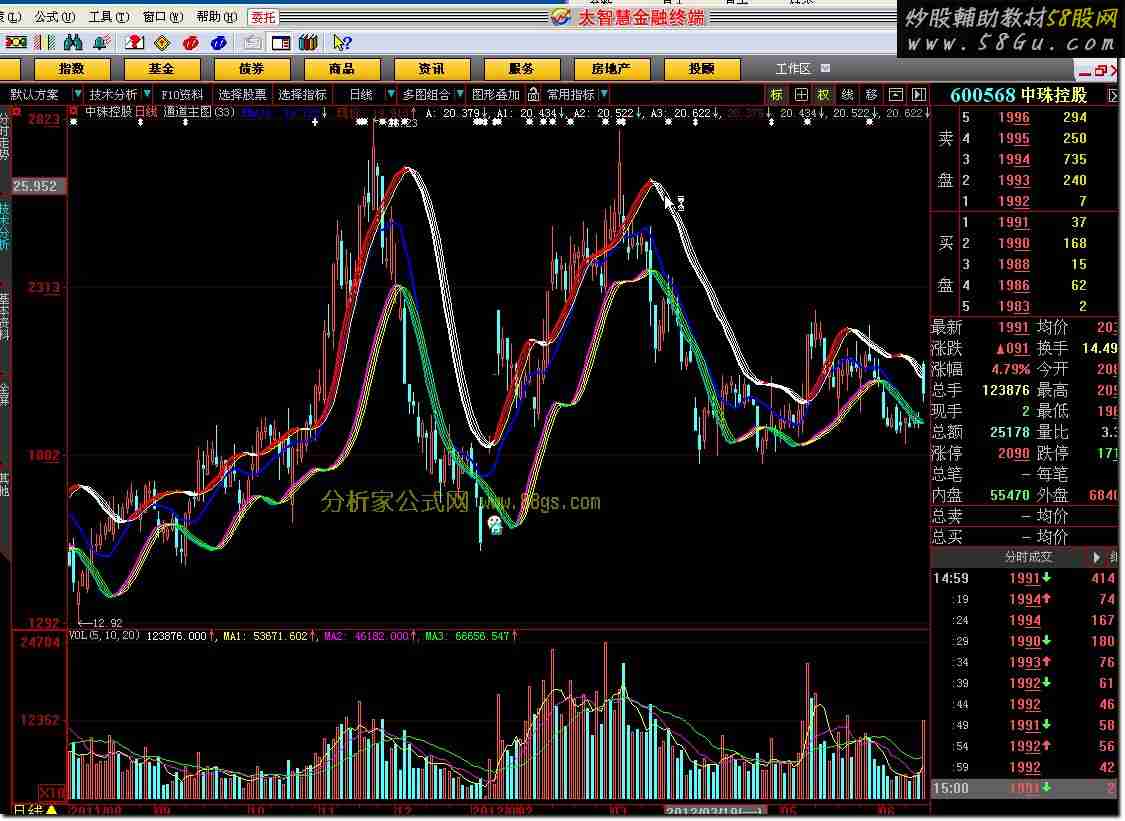Click the alarm bell alert icon

(100, 43)
